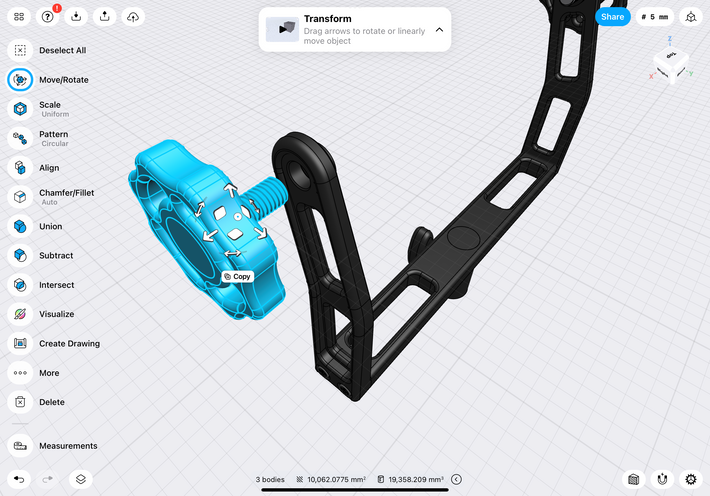Open the More tools option

[20, 373]
